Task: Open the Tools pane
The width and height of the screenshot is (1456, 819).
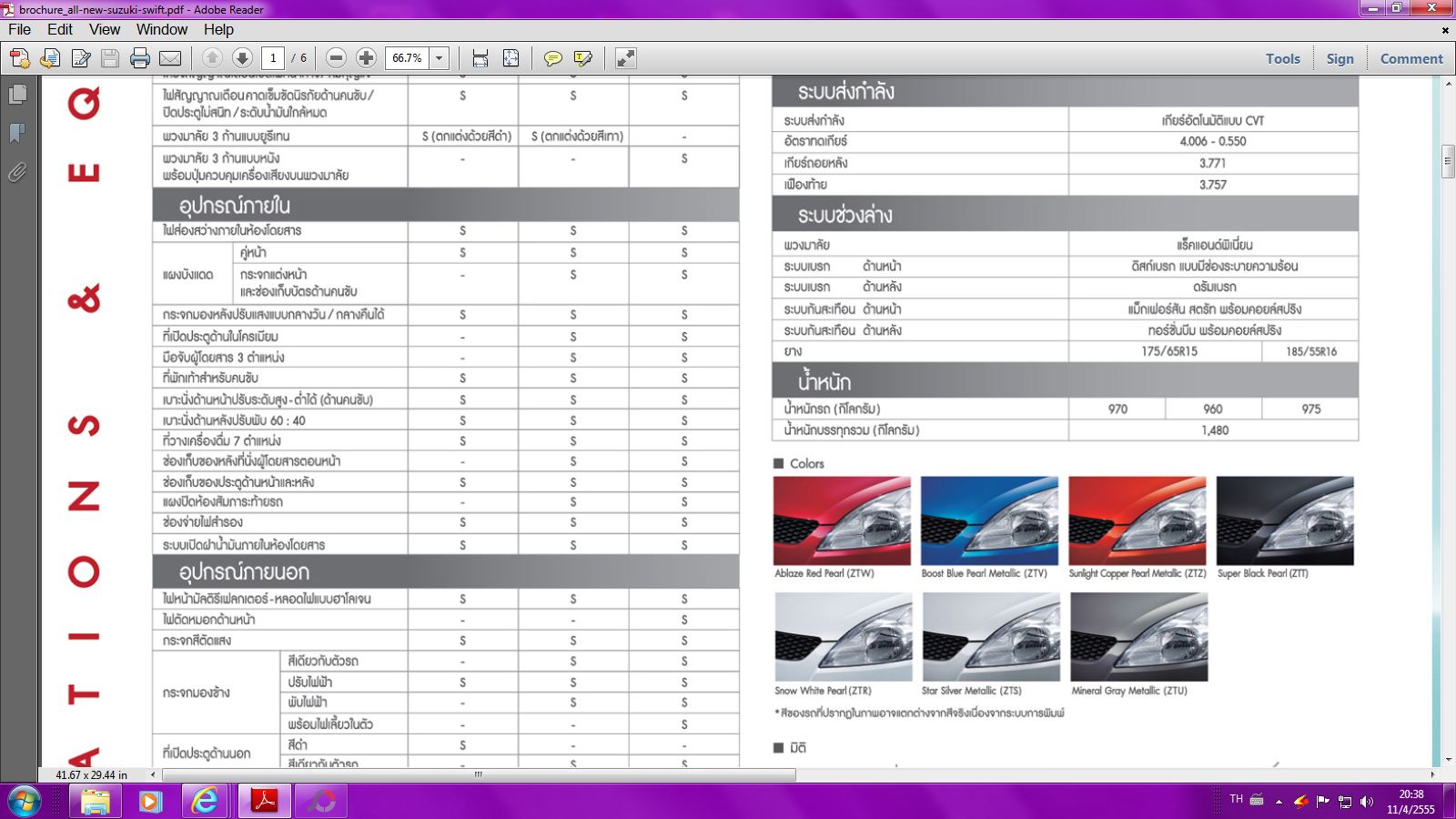Action: pyautogui.click(x=1283, y=58)
